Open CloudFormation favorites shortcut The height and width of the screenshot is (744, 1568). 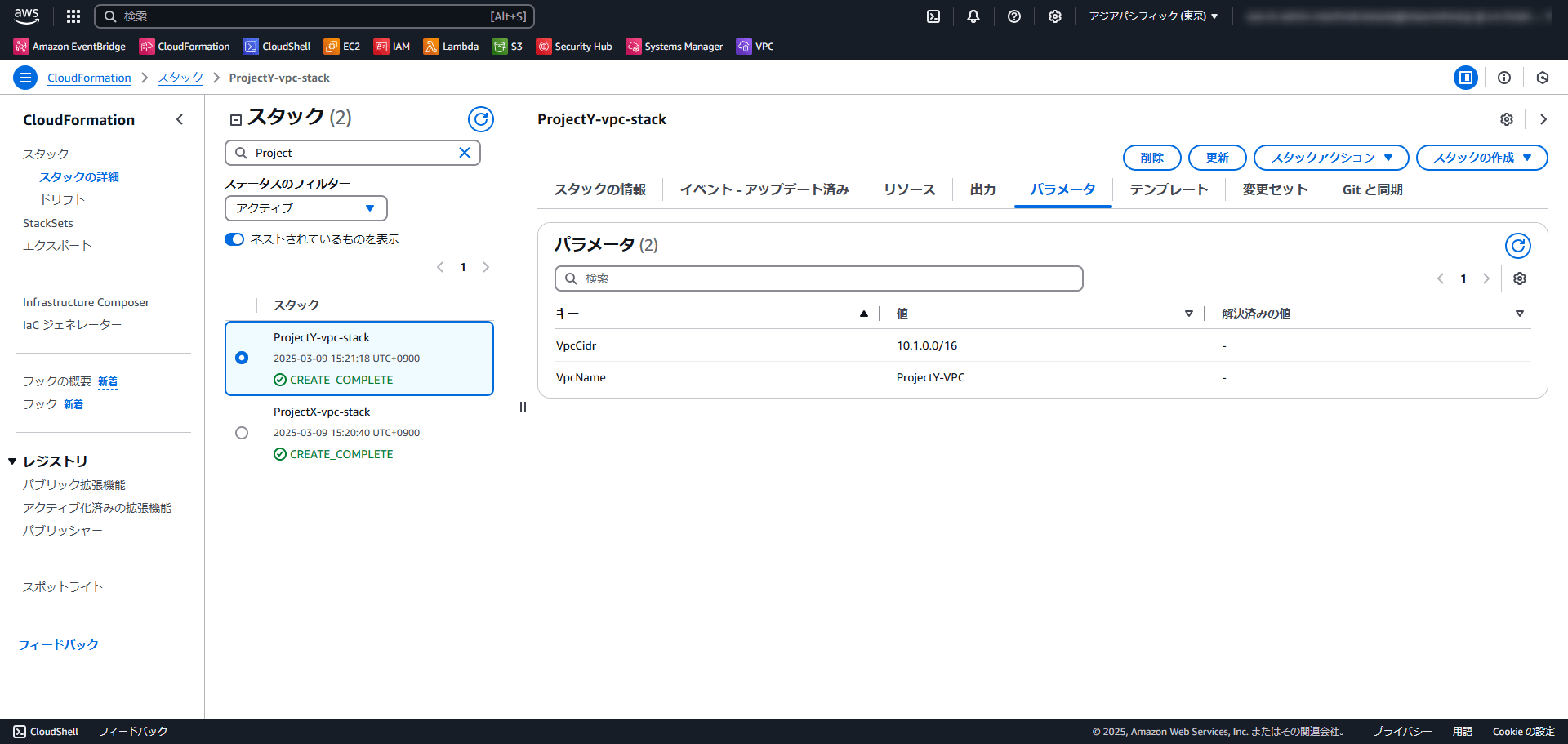tap(185, 47)
